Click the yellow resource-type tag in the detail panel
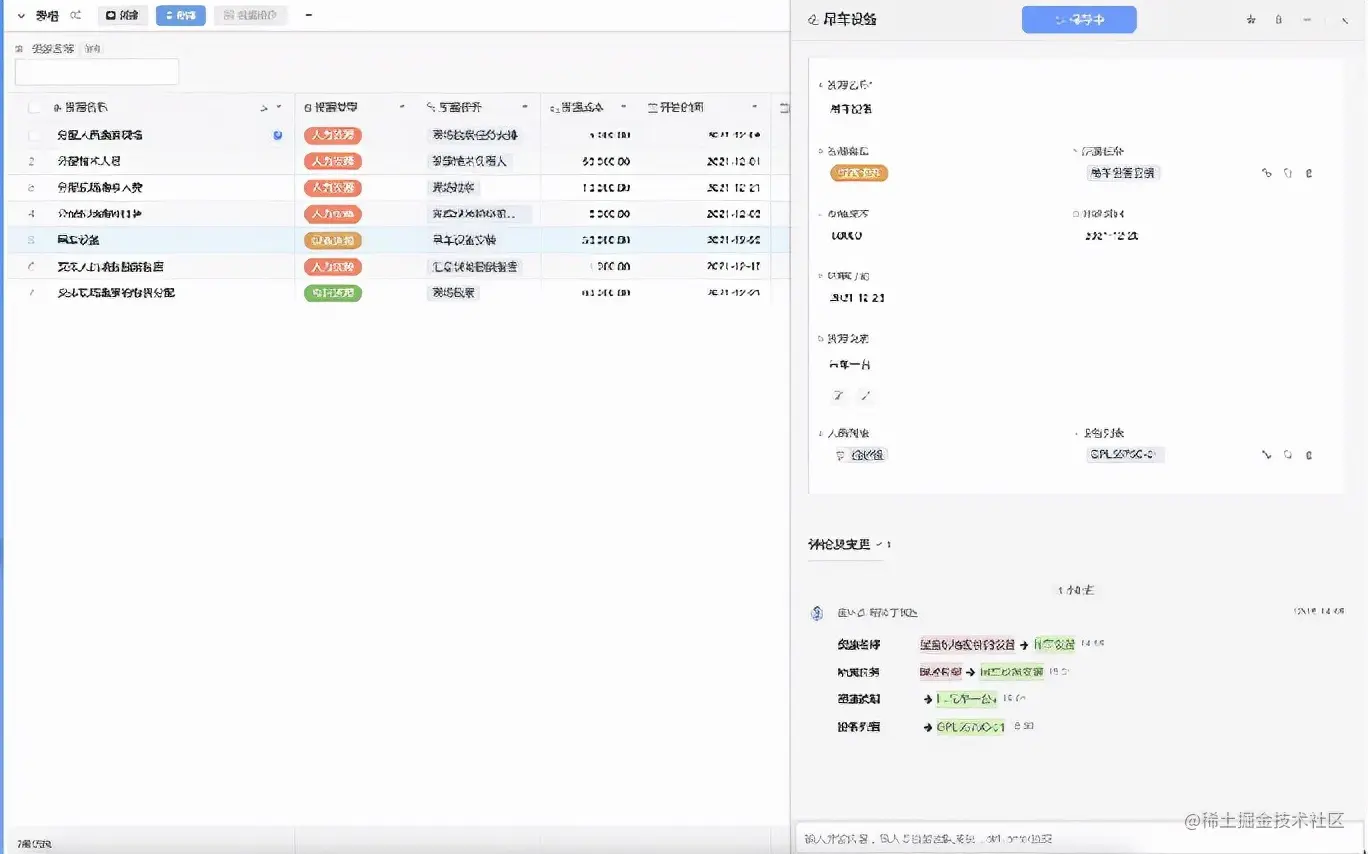This screenshot has width=1368, height=854. coord(859,173)
